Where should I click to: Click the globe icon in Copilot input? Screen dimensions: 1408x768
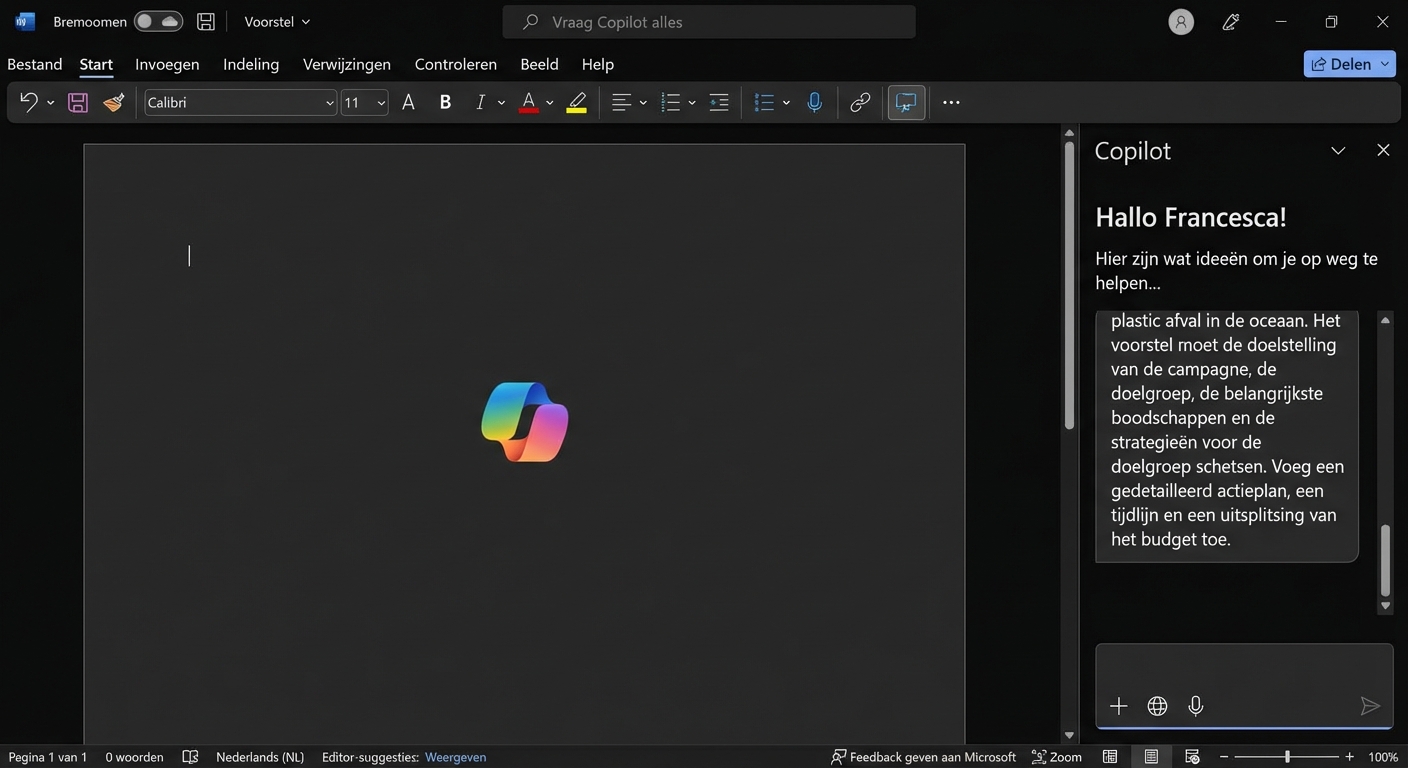1157,706
